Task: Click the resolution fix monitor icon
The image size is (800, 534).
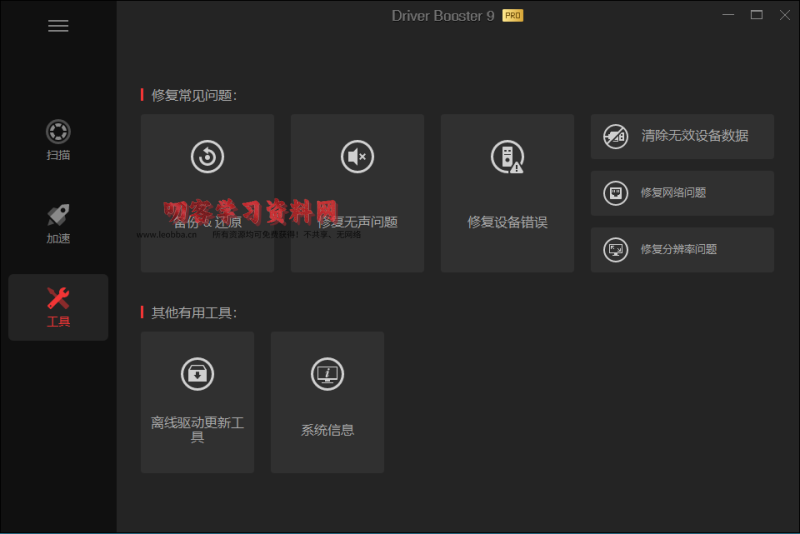Action: click(616, 250)
